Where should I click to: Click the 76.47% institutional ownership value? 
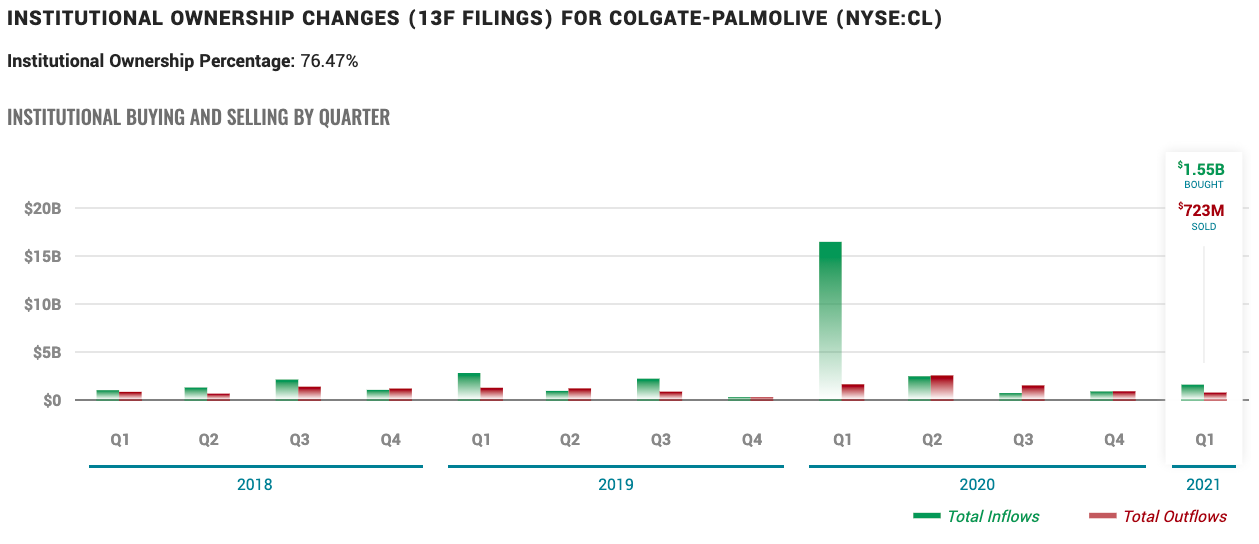point(329,61)
